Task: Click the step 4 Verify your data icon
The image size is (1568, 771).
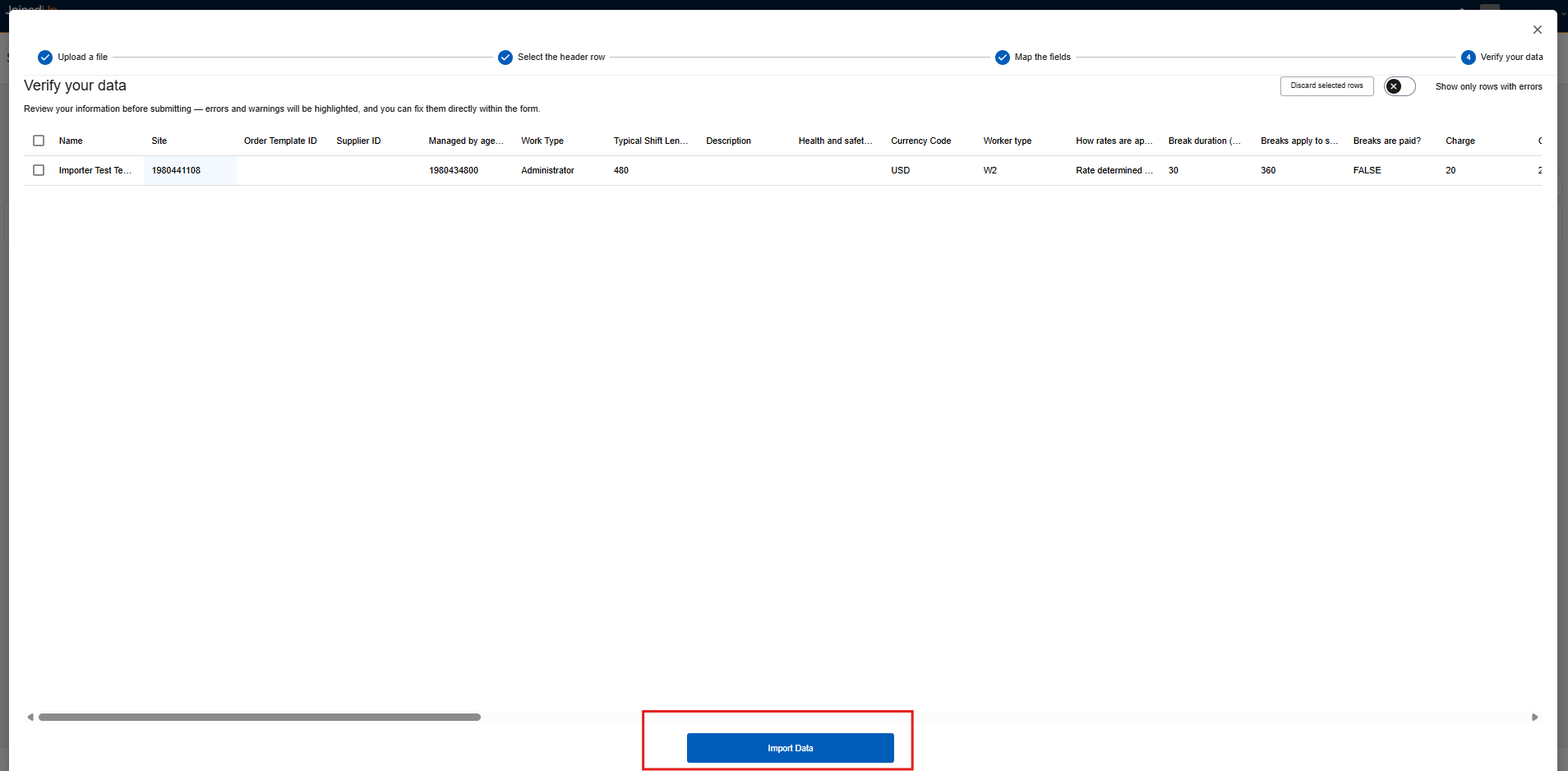Action: (x=1469, y=58)
